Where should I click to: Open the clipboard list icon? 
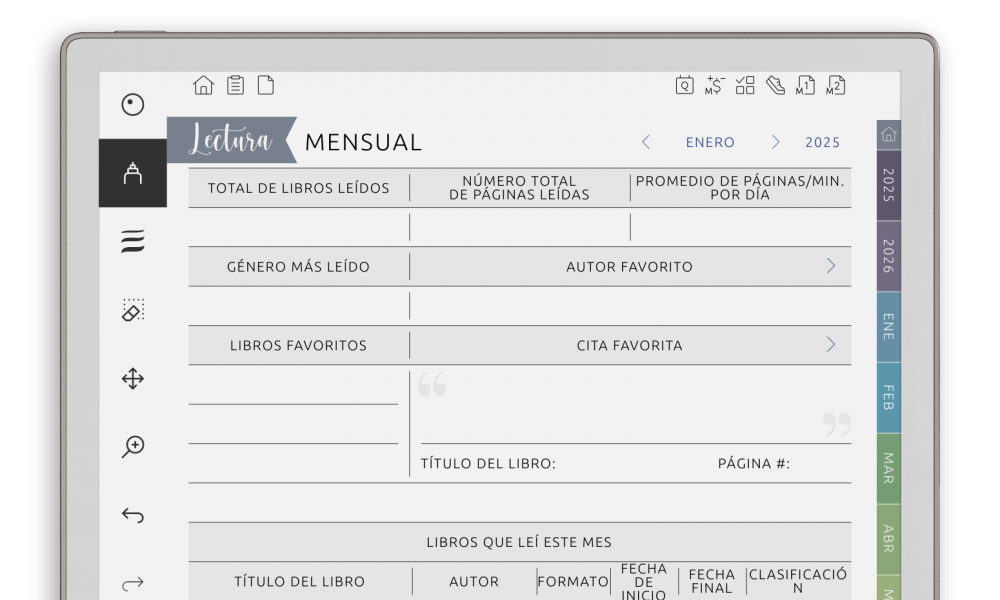pyautogui.click(x=235, y=85)
